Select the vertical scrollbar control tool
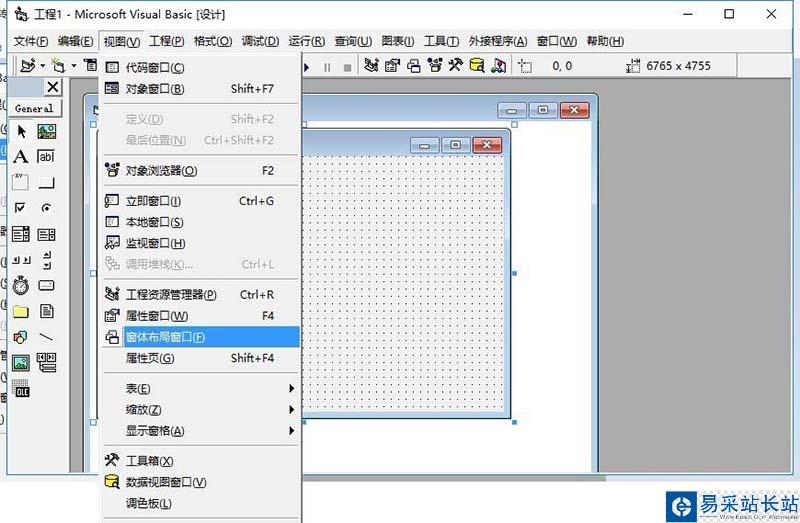 [46, 260]
